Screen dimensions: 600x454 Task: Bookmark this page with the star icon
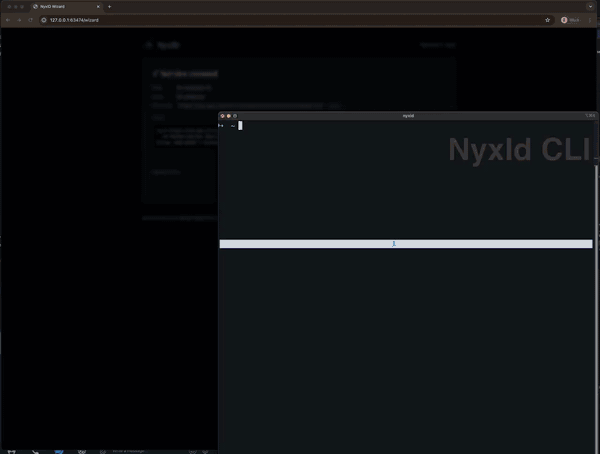548,20
